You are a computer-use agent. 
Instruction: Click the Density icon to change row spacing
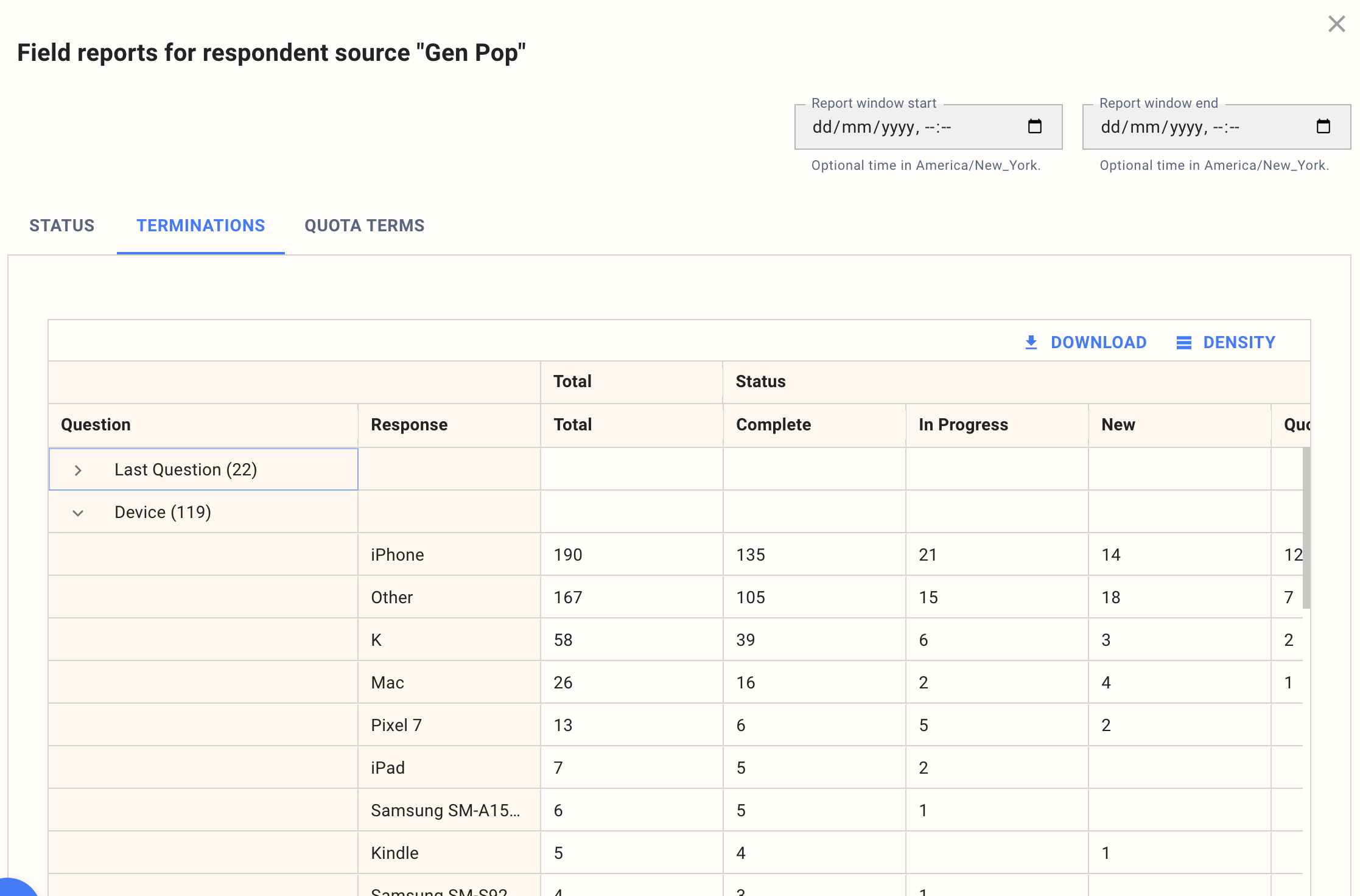coord(1183,342)
